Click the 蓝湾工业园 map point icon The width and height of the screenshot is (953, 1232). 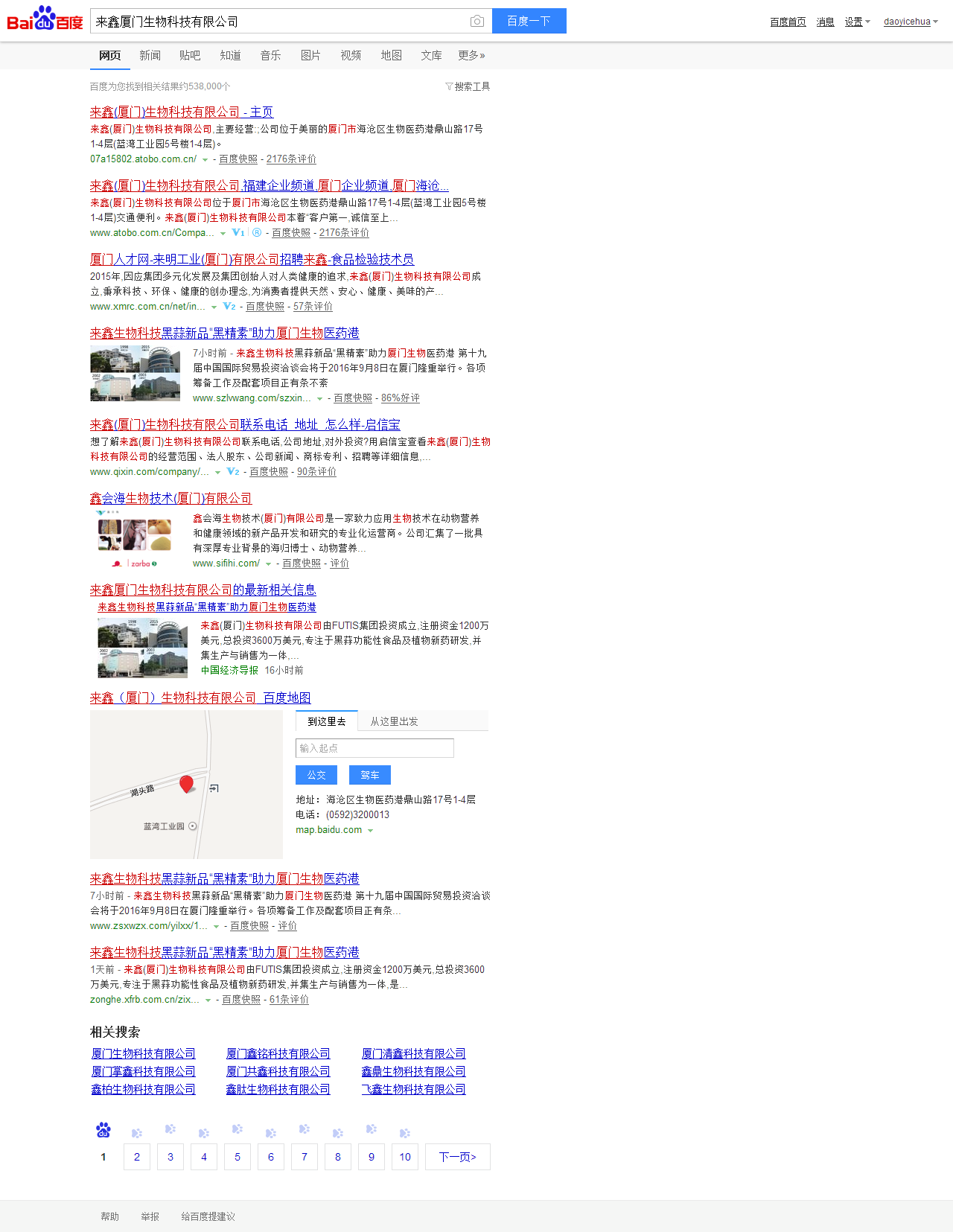(193, 826)
